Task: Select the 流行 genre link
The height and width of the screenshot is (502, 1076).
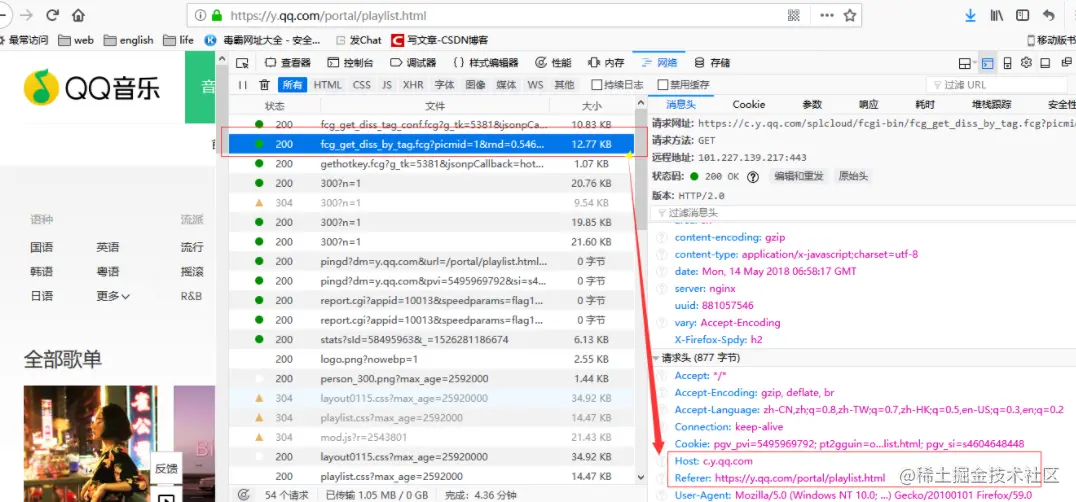Action: pos(192,247)
